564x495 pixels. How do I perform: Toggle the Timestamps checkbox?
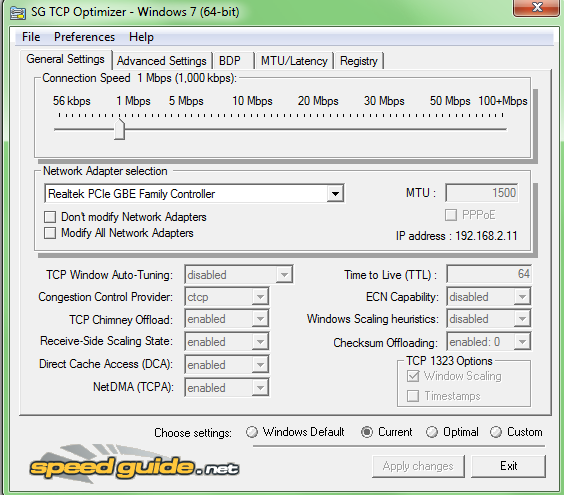413,396
